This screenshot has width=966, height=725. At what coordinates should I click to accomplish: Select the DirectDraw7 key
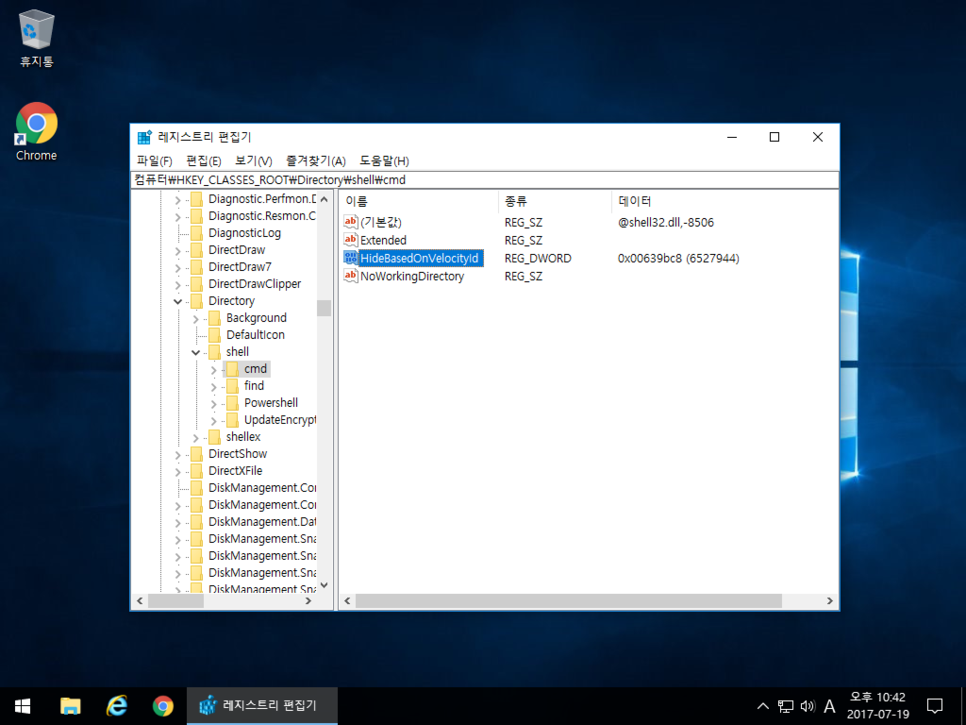pos(240,267)
